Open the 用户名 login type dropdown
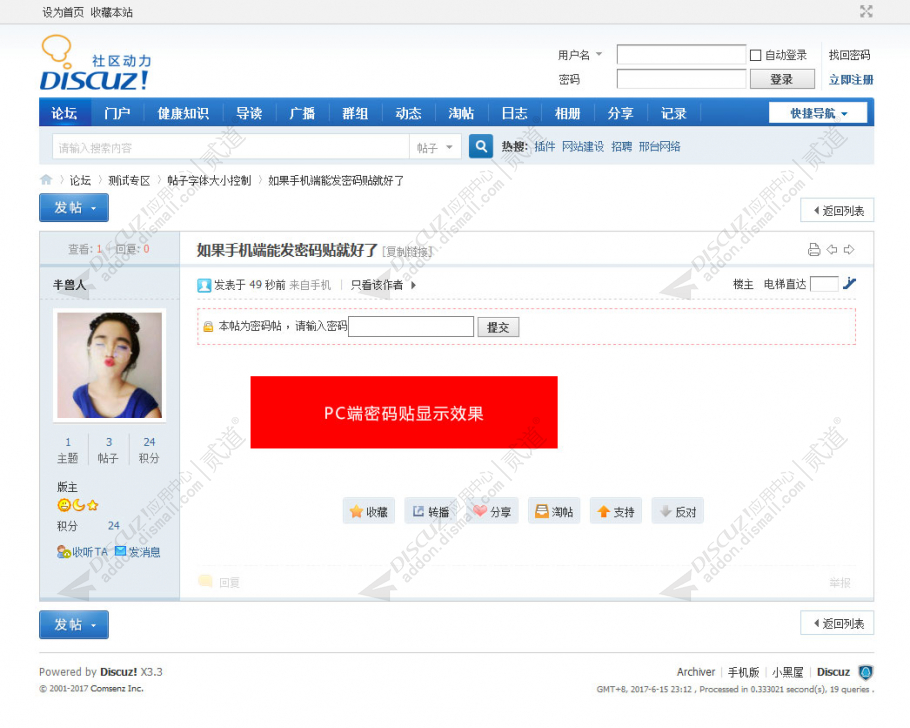Viewport: 910px width, 728px height. click(580, 55)
